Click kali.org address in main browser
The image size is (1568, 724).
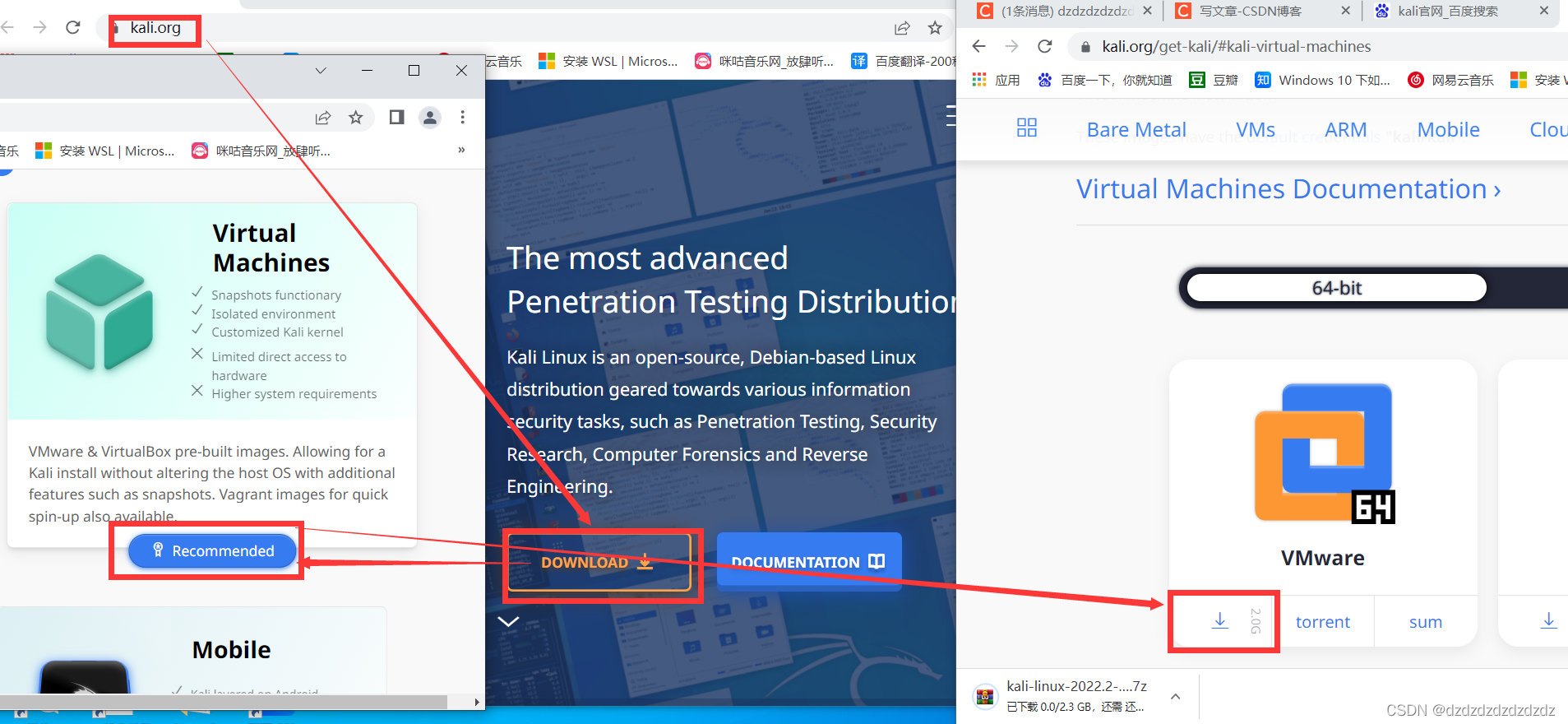[155, 27]
